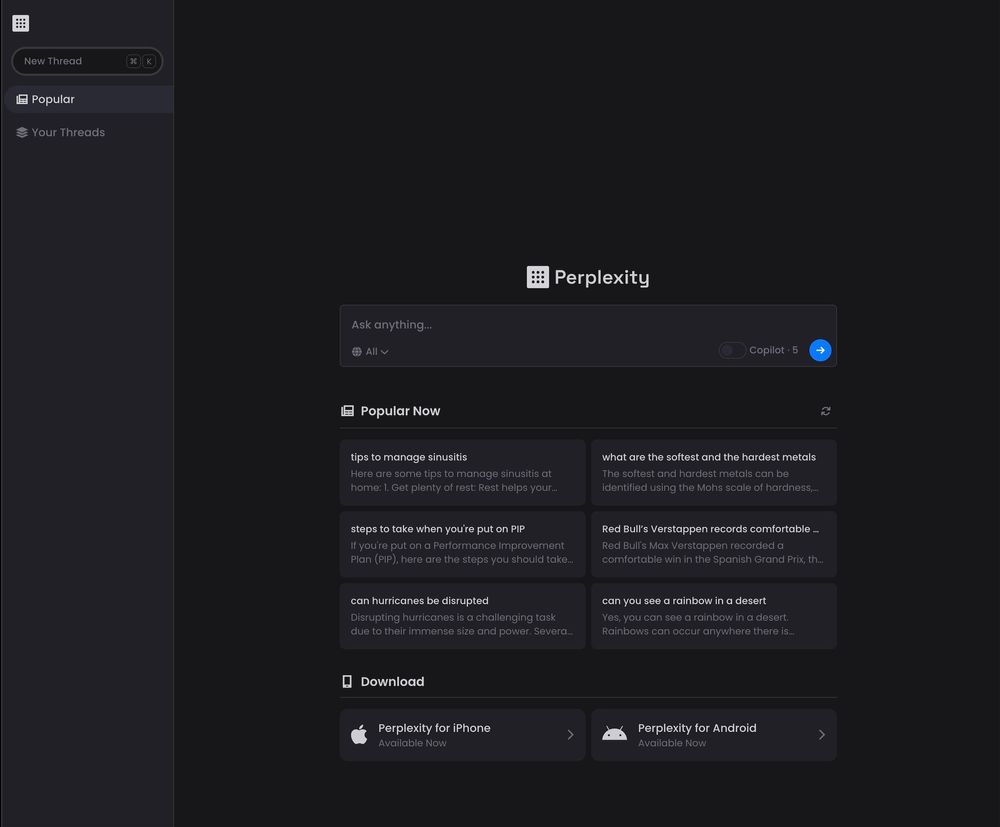This screenshot has width=1000, height=827.
Task: Click the newspaper icon beside Popular Now
Action: 347,410
